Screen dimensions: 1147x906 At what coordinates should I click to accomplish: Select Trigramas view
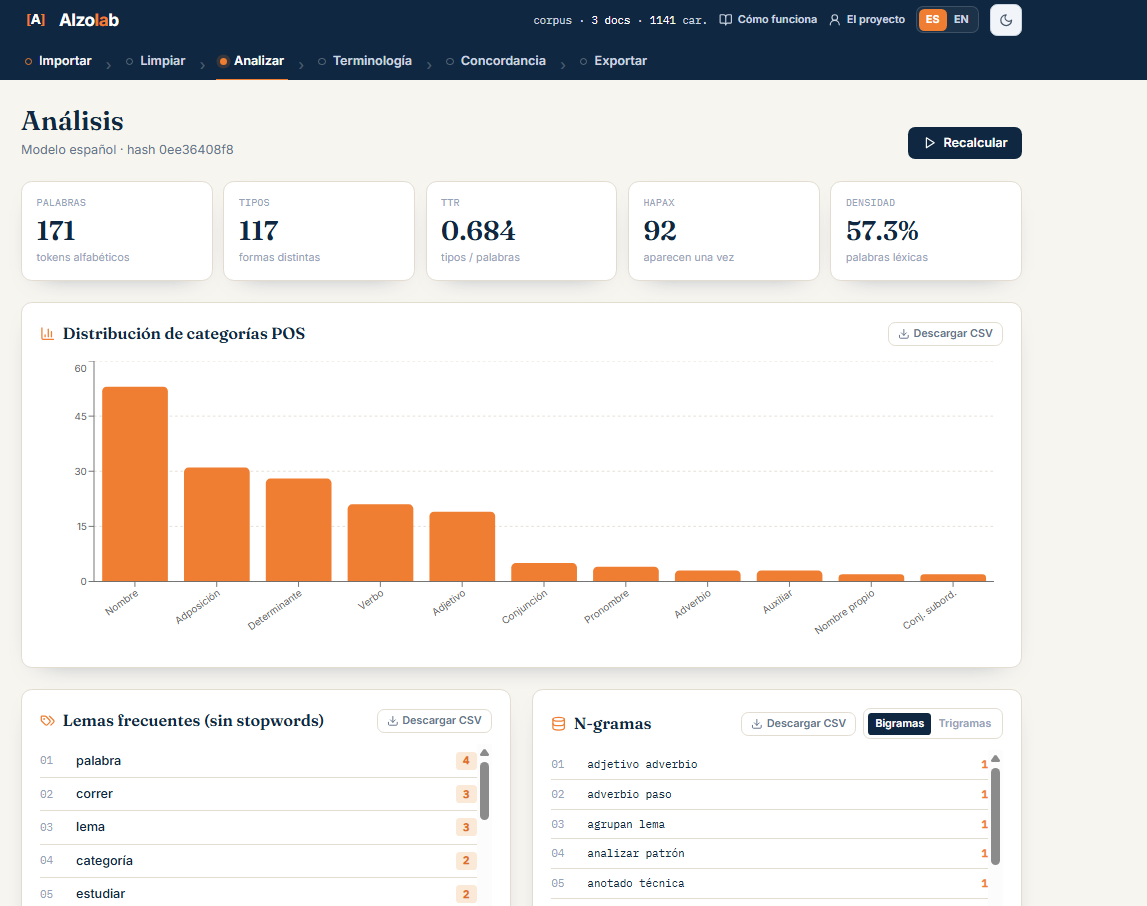(x=964, y=723)
